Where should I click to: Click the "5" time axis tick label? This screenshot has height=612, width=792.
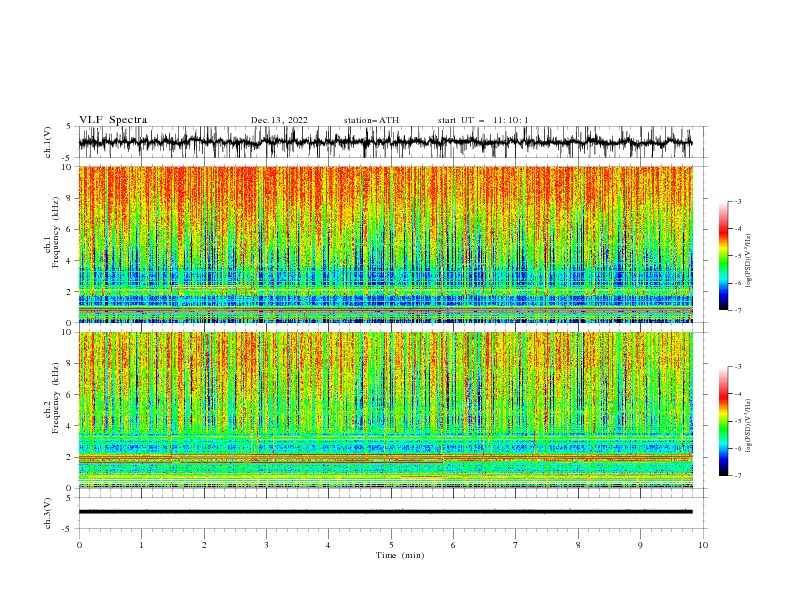[x=391, y=545]
